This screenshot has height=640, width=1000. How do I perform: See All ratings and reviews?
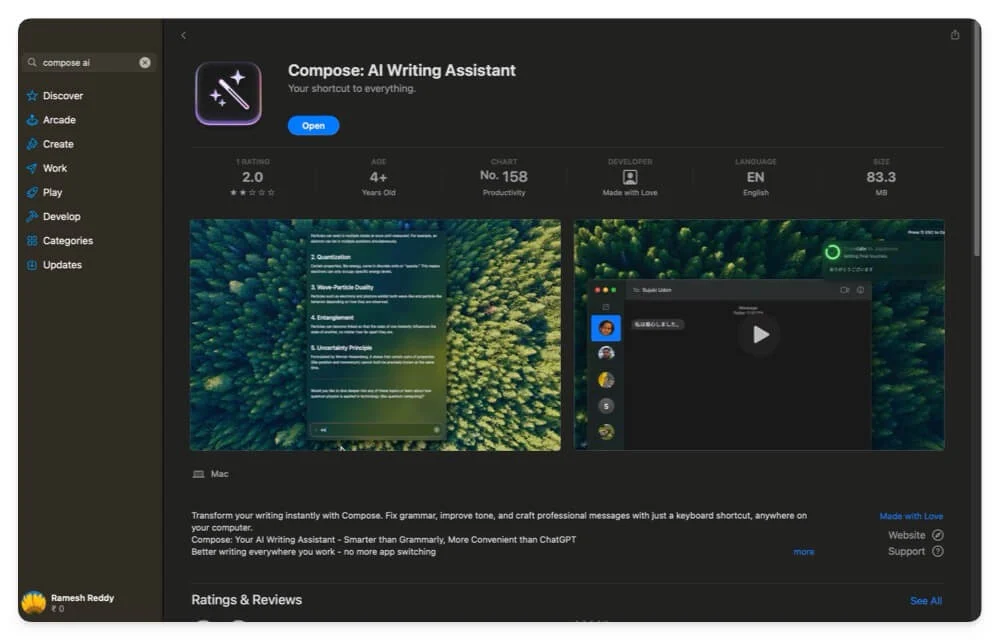click(925, 601)
